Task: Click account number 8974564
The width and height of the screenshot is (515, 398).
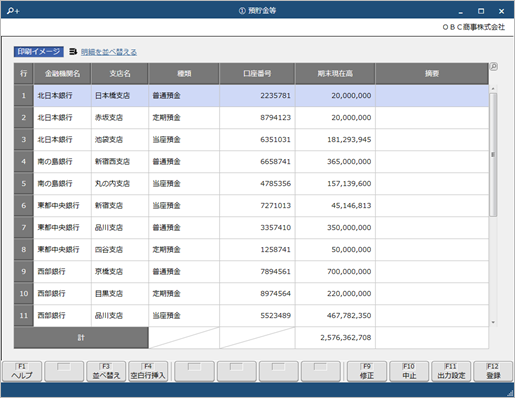Action: pos(275,294)
